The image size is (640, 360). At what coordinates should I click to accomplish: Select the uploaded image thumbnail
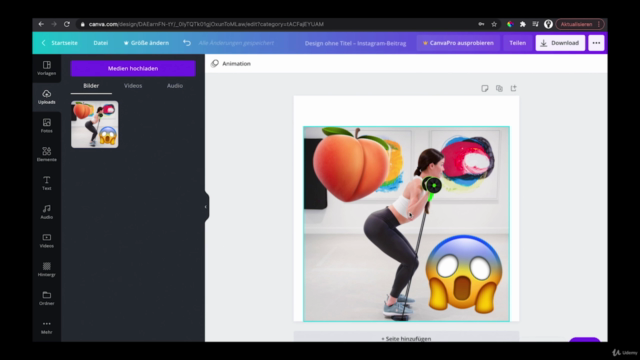tap(95, 124)
